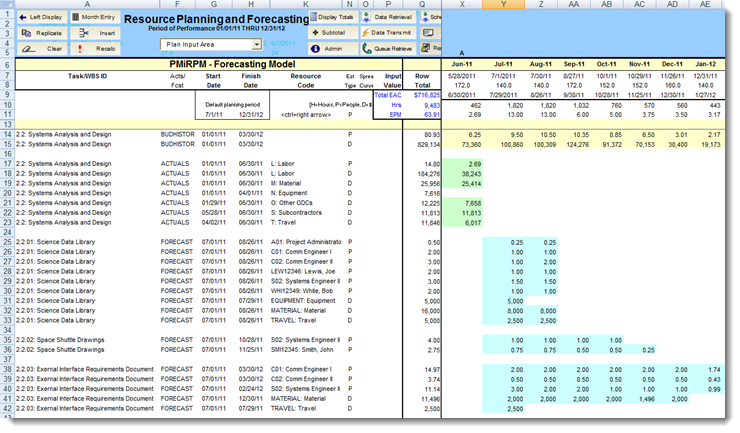
Task: Click the Total EAC value $716,825
Action: click(x=427, y=95)
